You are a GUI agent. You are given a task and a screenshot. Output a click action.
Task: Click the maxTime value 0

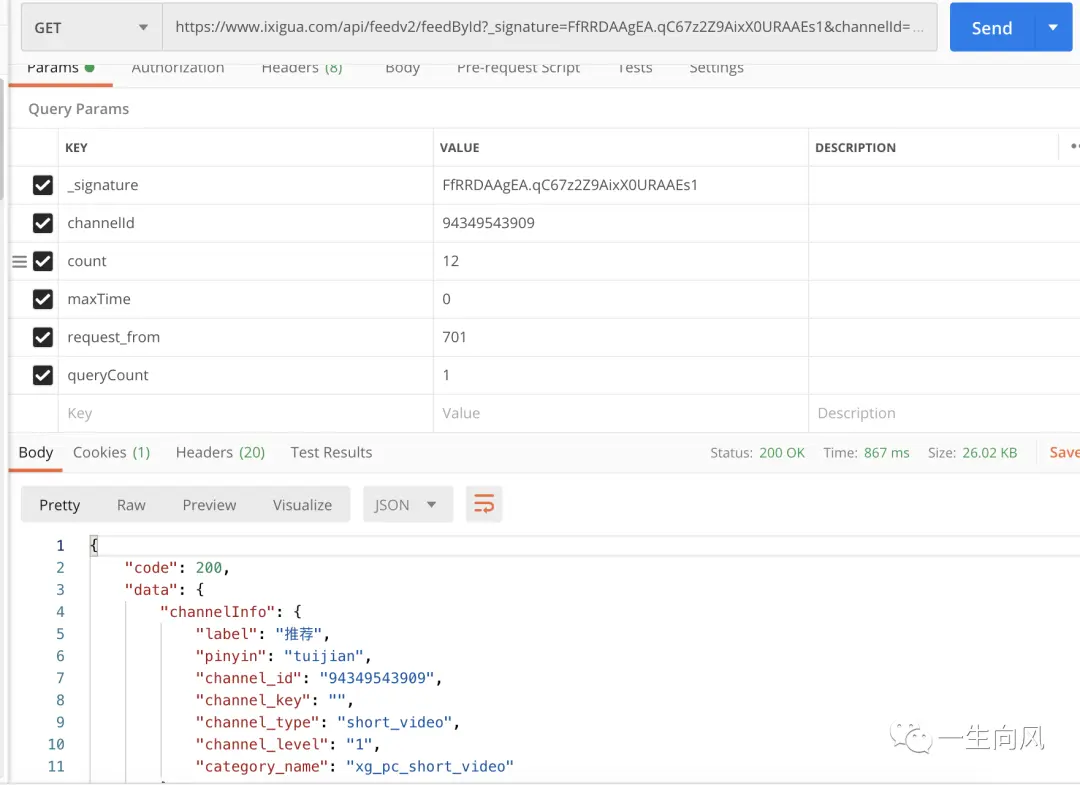tap(446, 299)
